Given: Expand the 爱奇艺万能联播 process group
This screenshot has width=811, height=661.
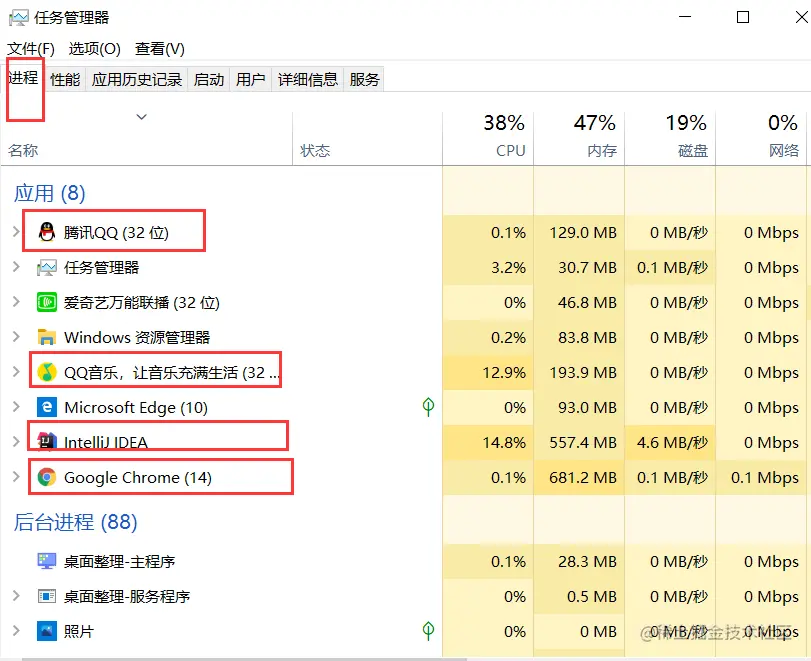Looking at the screenshot, I should coord(17,302).
